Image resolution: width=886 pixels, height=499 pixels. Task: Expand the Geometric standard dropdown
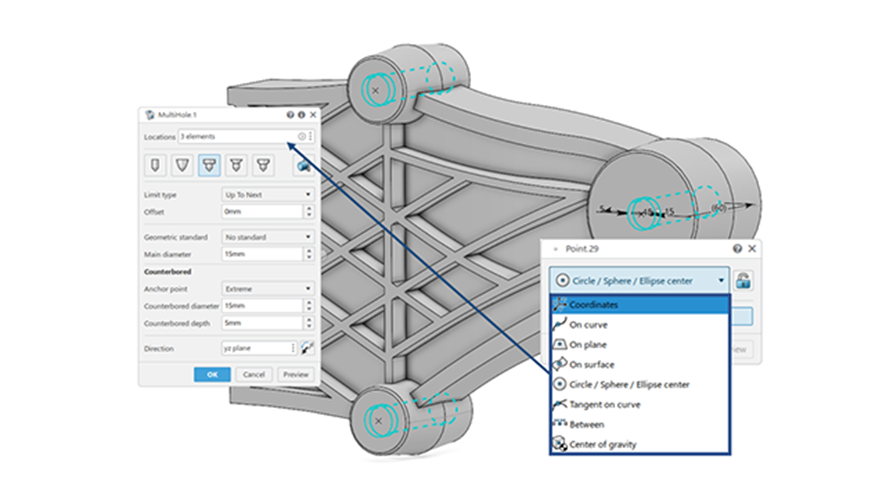point(267,237)
